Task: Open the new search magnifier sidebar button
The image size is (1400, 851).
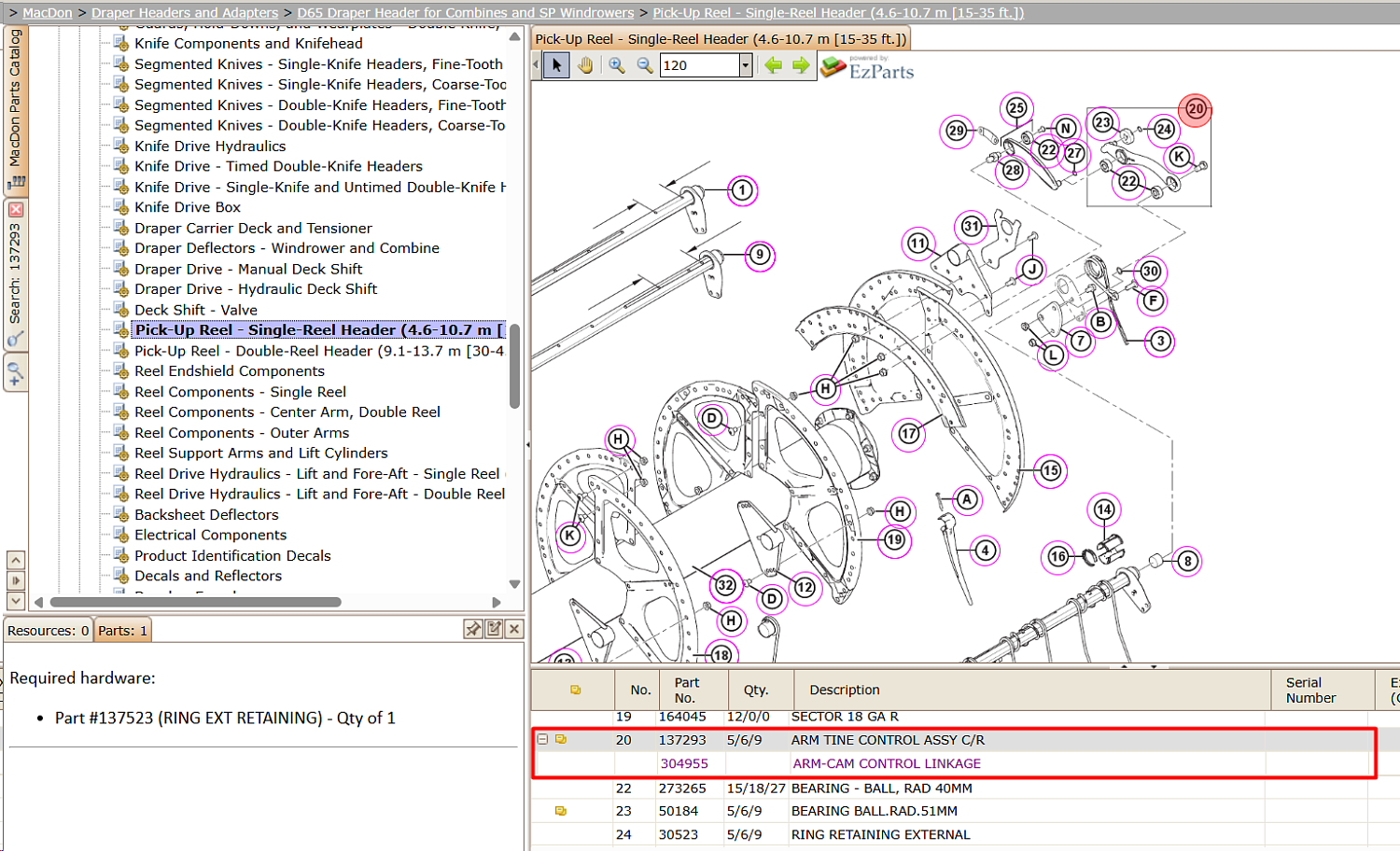Action: pos(16,373)
